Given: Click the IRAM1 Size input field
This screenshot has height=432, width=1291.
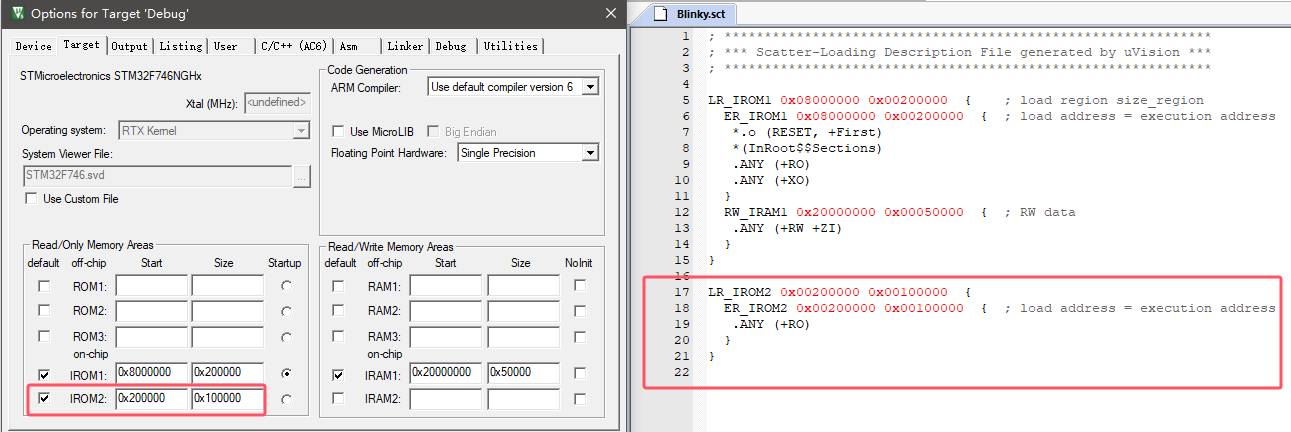Looking at the screenshot, I should 522,374.
